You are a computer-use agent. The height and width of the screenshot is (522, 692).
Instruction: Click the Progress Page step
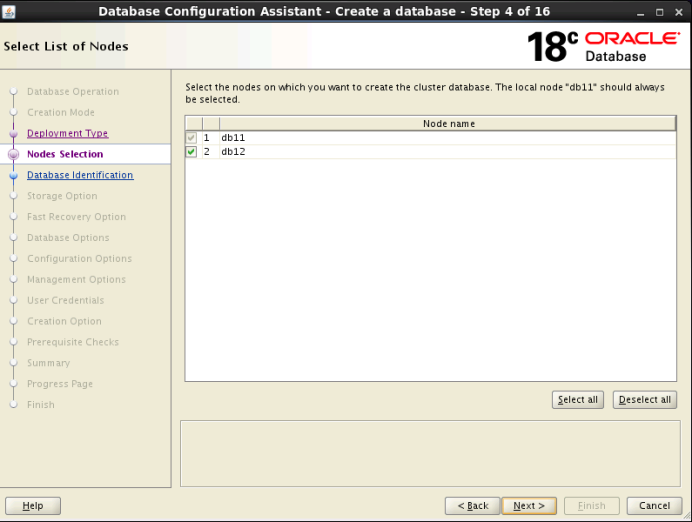[60, 384]
